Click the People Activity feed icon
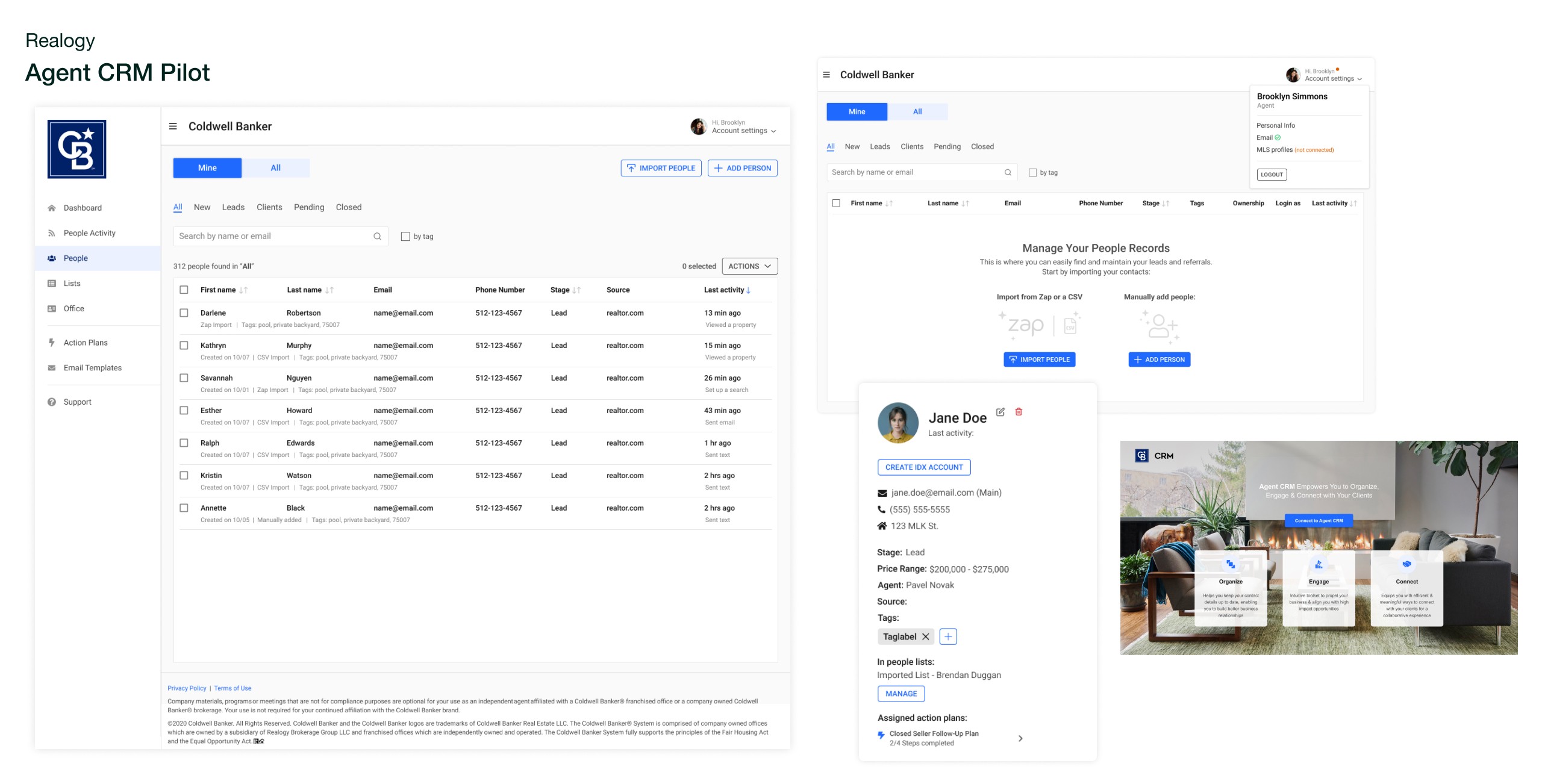1542x784 pixels. point(52,233)
